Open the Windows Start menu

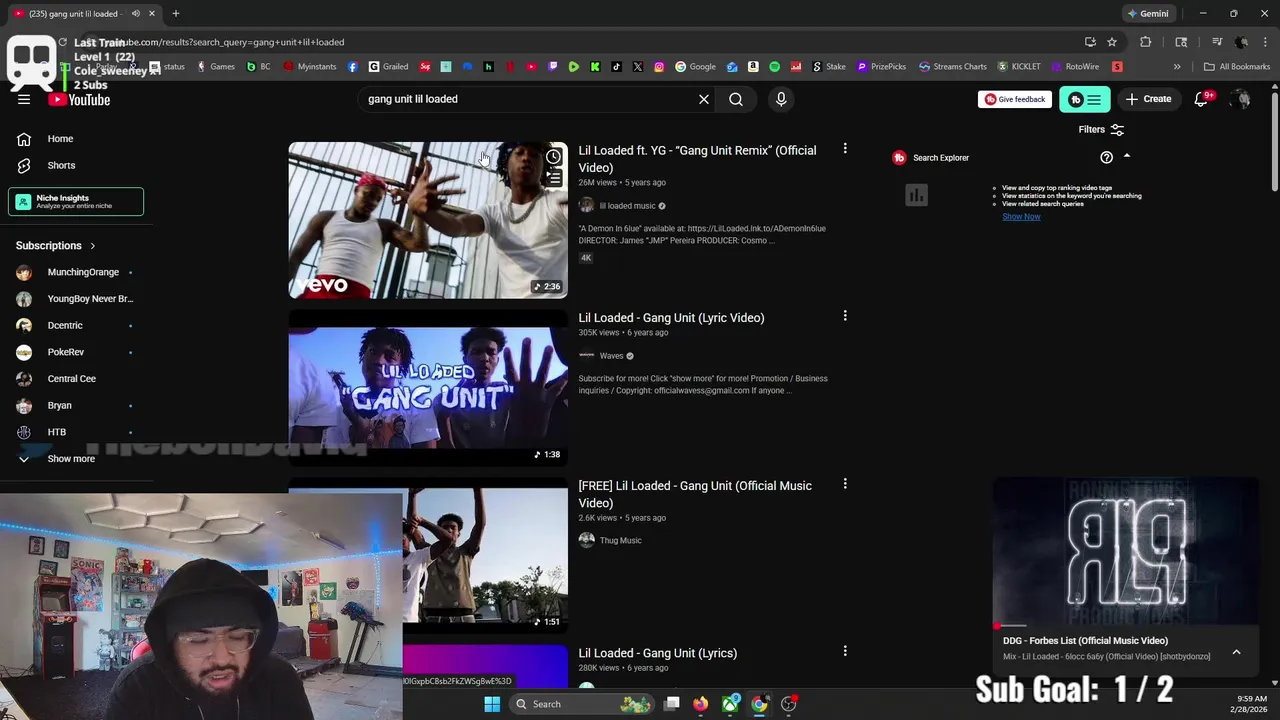pyautogui.click(x=492, y=704)
